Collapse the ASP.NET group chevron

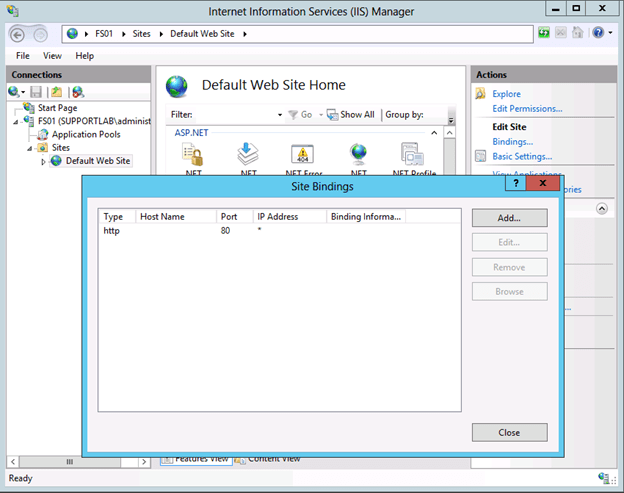click(434, 133)
